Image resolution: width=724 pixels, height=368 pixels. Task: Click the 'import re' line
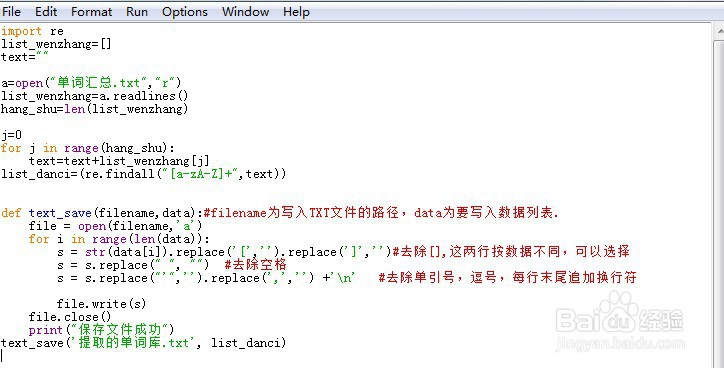tap(32, 31)
